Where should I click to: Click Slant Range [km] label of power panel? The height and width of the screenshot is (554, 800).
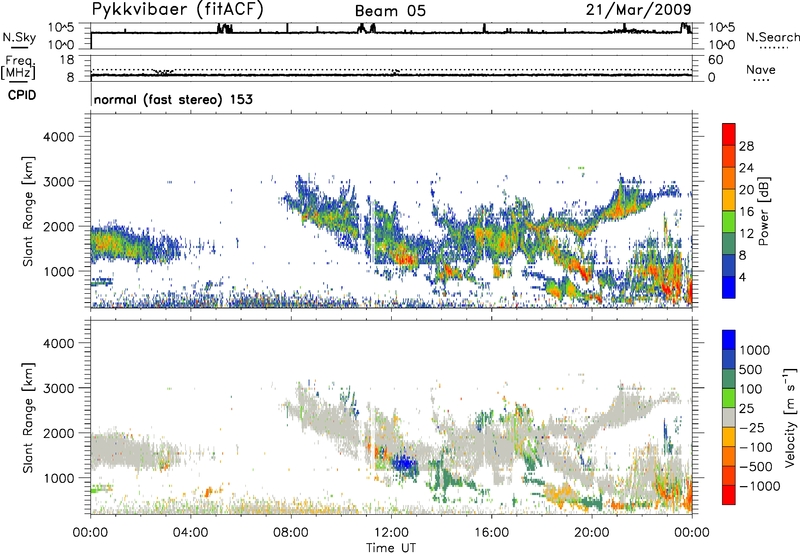point(28,211)
